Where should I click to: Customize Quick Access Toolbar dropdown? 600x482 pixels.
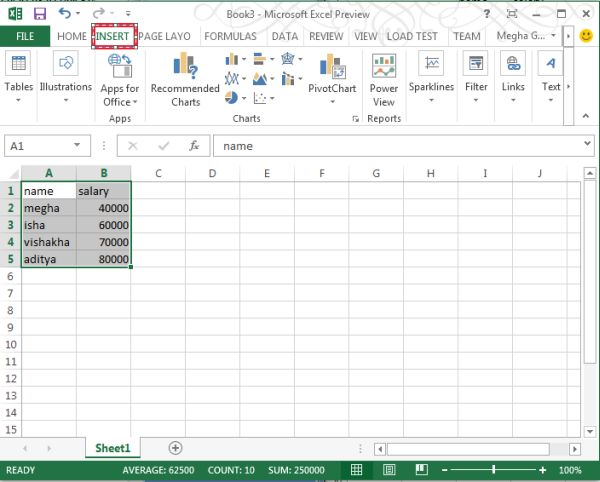128,14
